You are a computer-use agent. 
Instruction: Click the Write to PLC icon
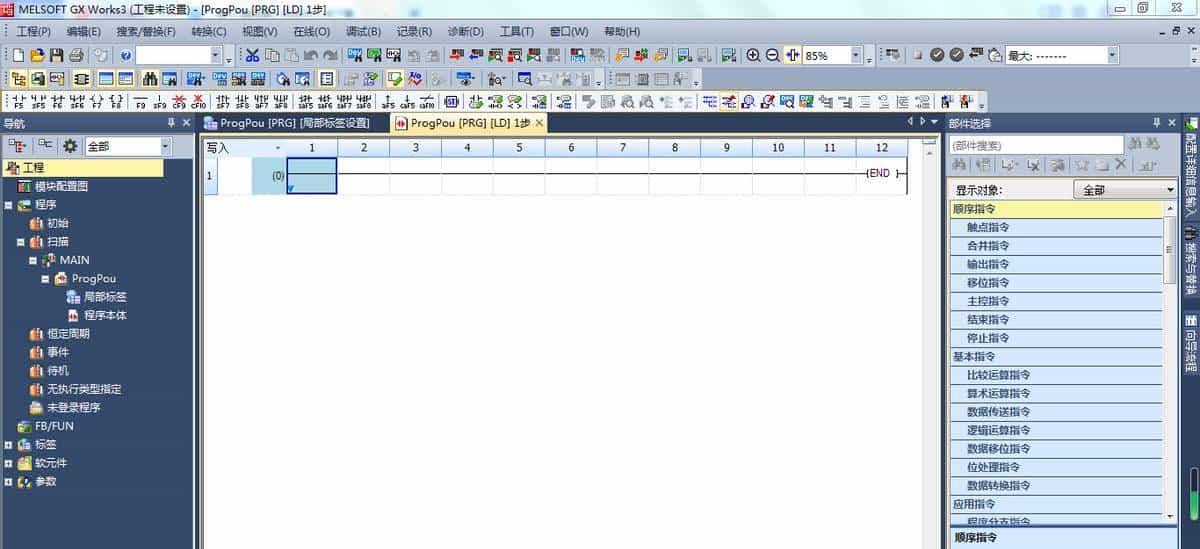tap(456, 55)
